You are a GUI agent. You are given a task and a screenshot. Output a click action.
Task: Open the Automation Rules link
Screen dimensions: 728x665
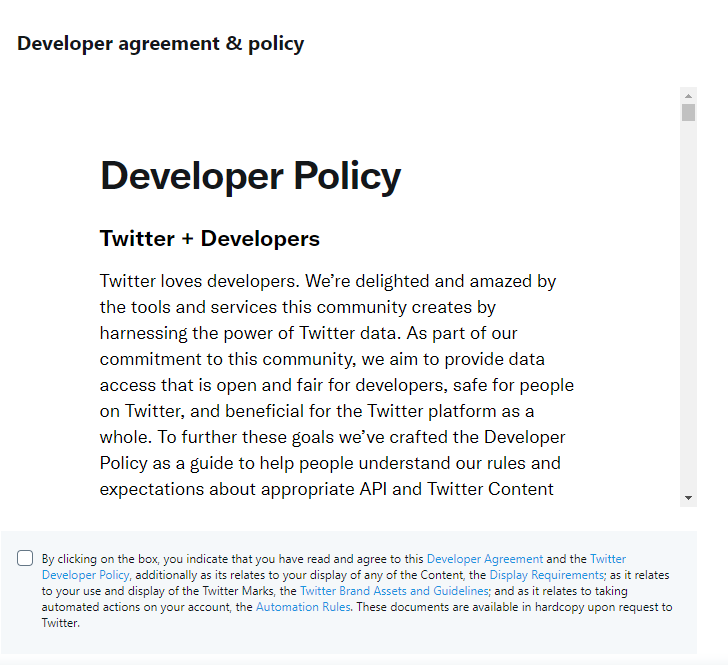pos(303,607)
